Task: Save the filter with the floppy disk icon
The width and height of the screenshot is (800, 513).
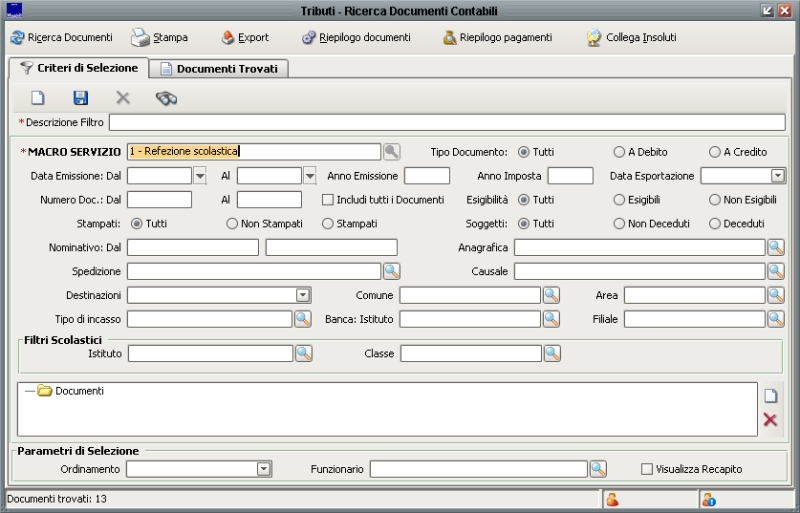Action: (80, 97)
